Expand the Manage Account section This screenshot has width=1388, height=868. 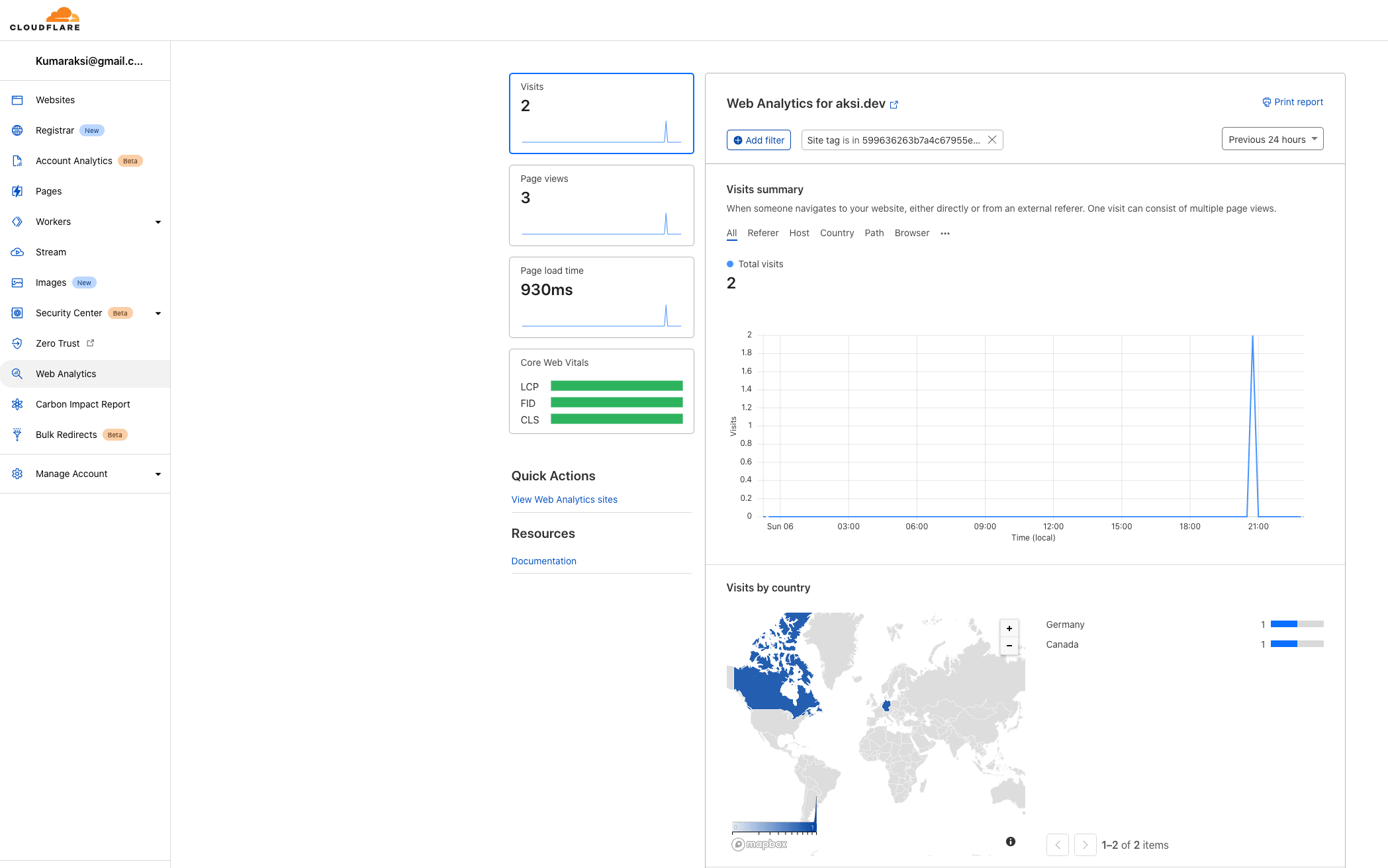click(158, 474)
